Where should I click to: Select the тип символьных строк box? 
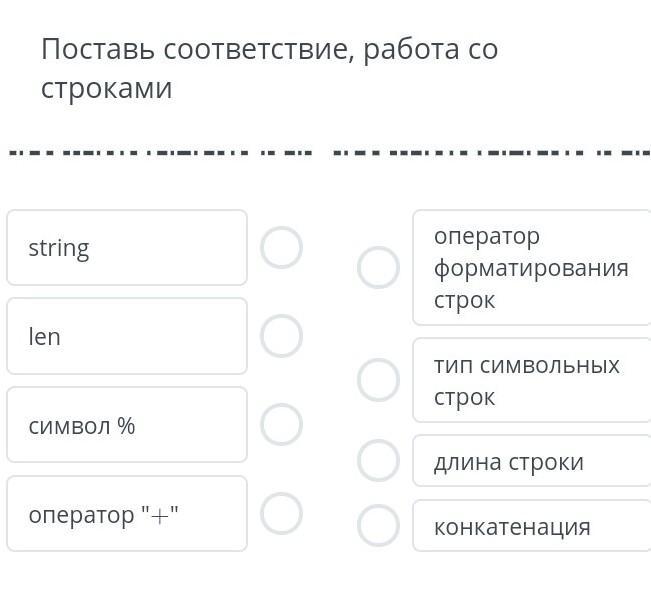pos(531,380)
